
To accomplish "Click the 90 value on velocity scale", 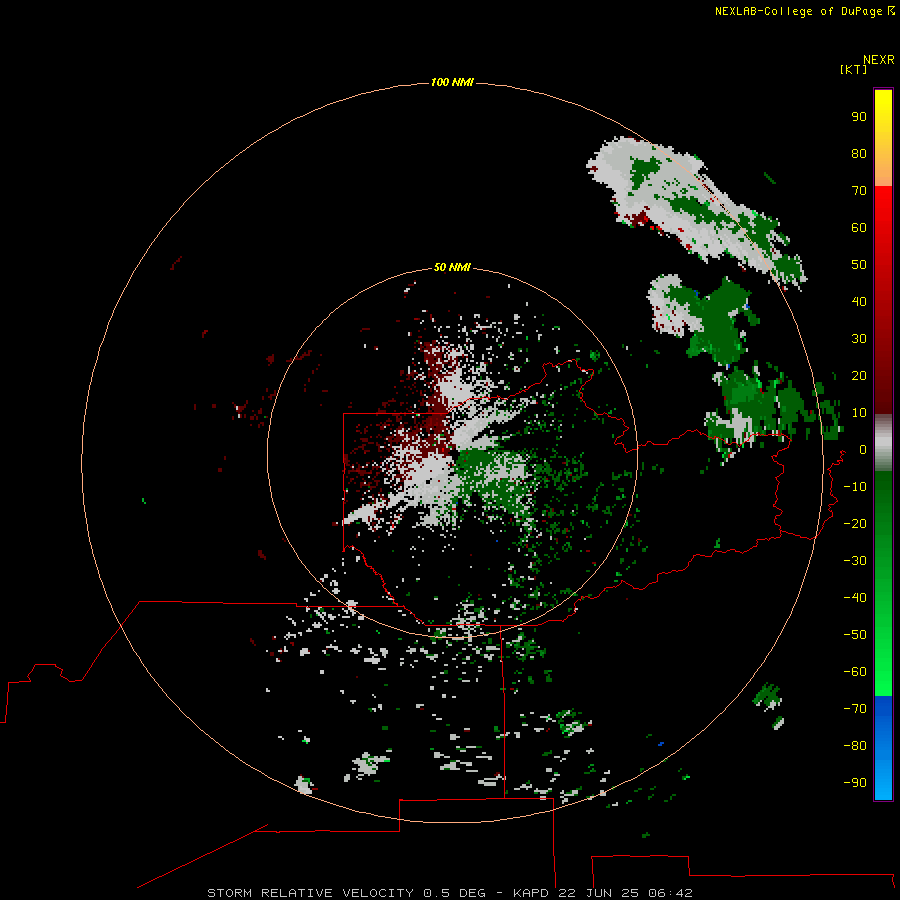I will 859,117.
